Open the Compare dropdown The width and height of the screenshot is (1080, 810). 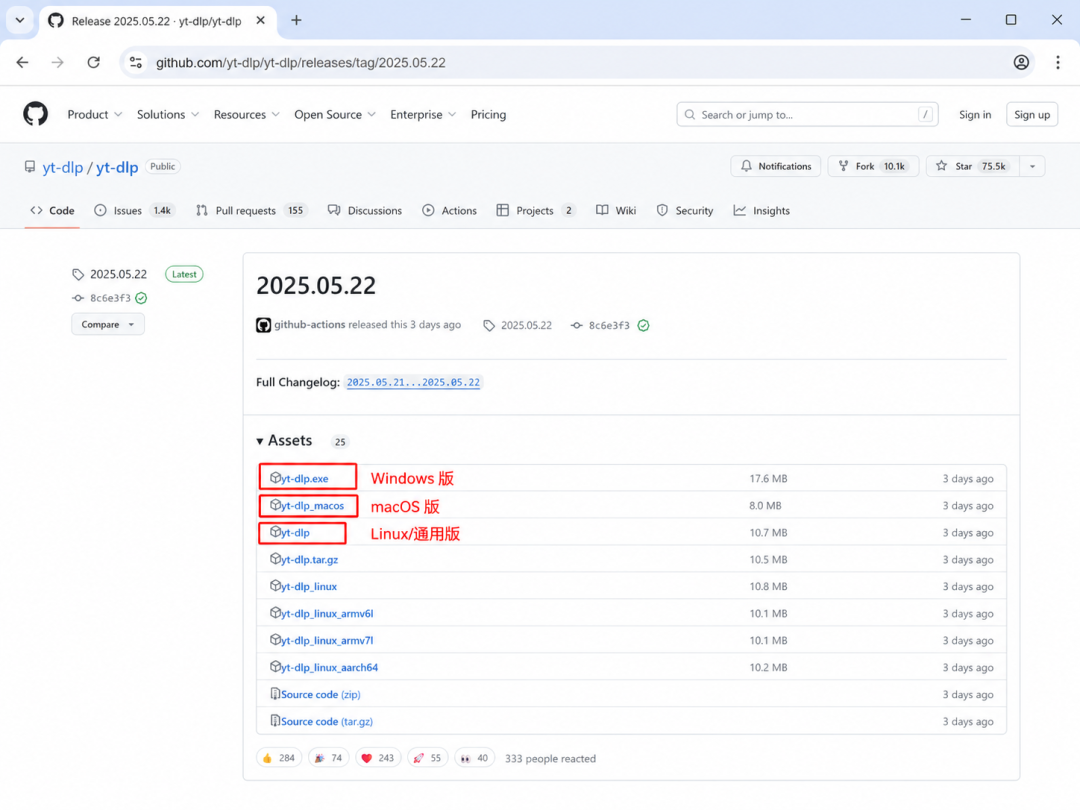click(108, 324)
